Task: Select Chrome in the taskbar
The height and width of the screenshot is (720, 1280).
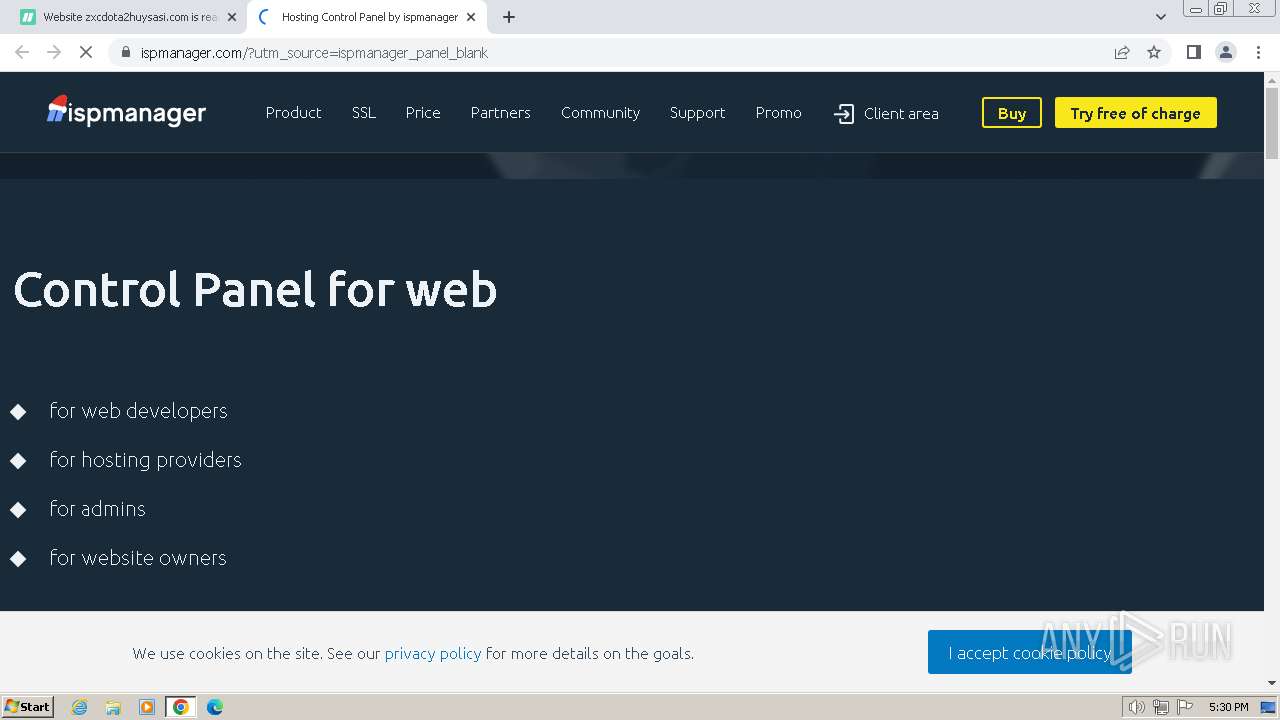Action: (x=181, y=707)
